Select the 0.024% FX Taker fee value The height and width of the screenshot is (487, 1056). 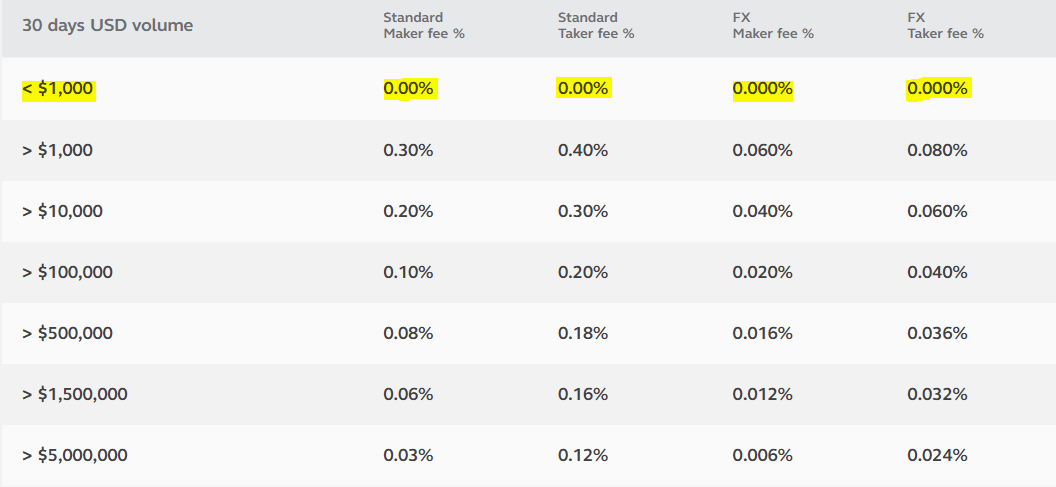tap(937, 455)
